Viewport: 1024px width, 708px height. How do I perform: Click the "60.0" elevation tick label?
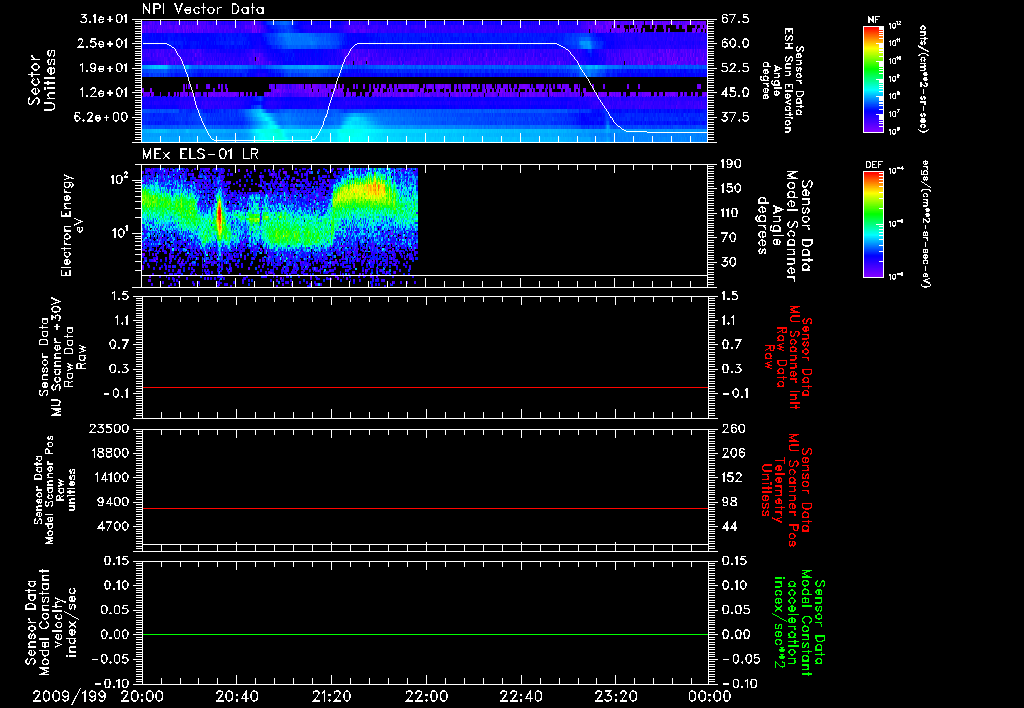(x=735, y=43)
